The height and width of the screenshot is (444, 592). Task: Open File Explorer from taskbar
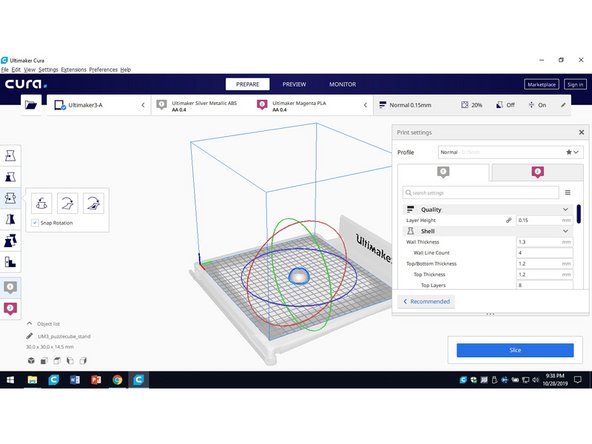pos(32,380)
